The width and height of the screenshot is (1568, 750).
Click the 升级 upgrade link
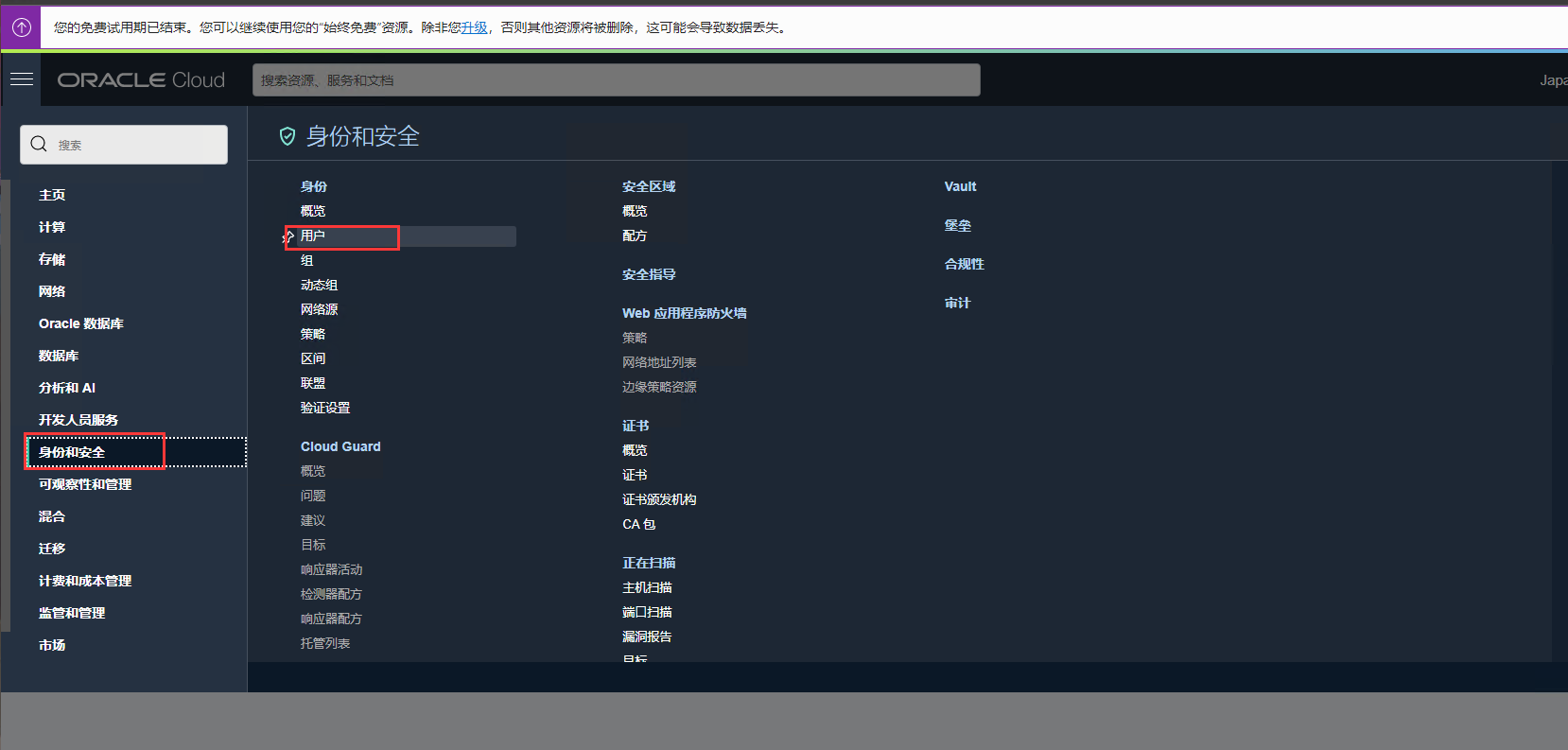point(474,27)
